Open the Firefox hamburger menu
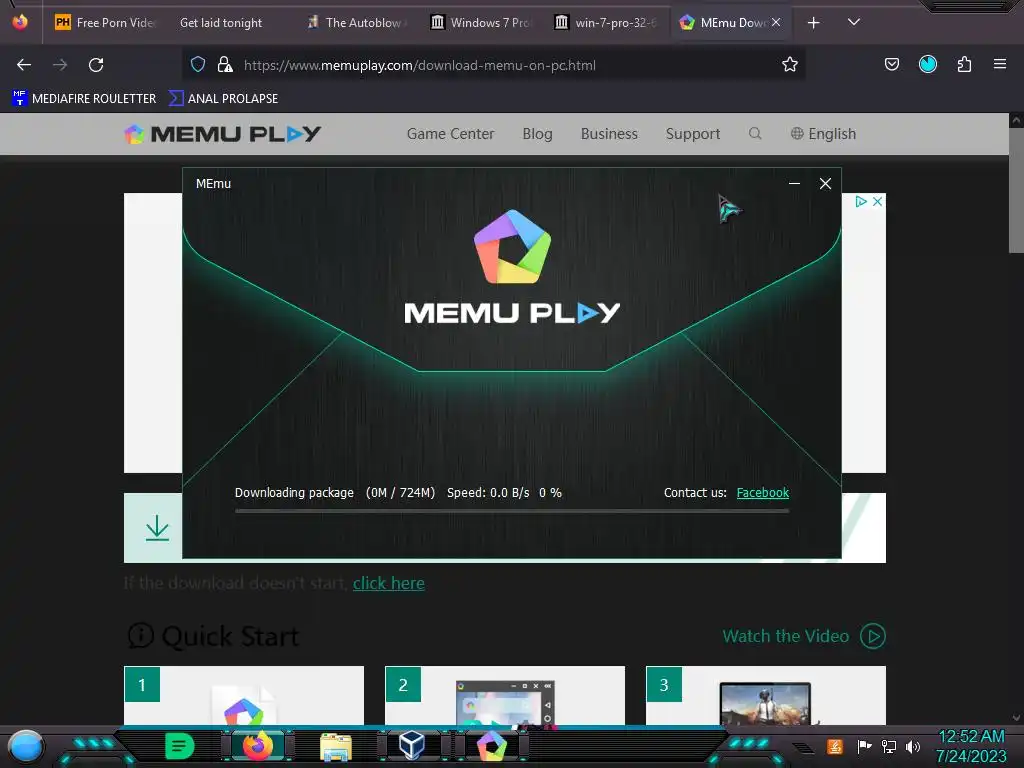This screenshot has height=768, width=1024. tap(999, 64)
